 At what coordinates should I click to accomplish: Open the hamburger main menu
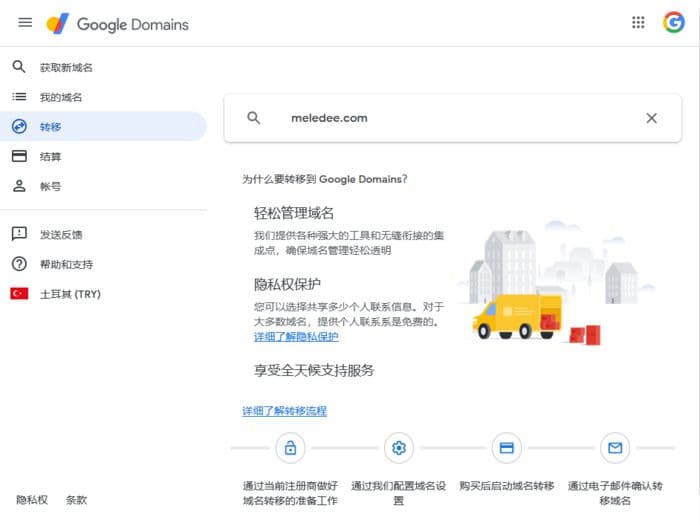pos(25,22)
